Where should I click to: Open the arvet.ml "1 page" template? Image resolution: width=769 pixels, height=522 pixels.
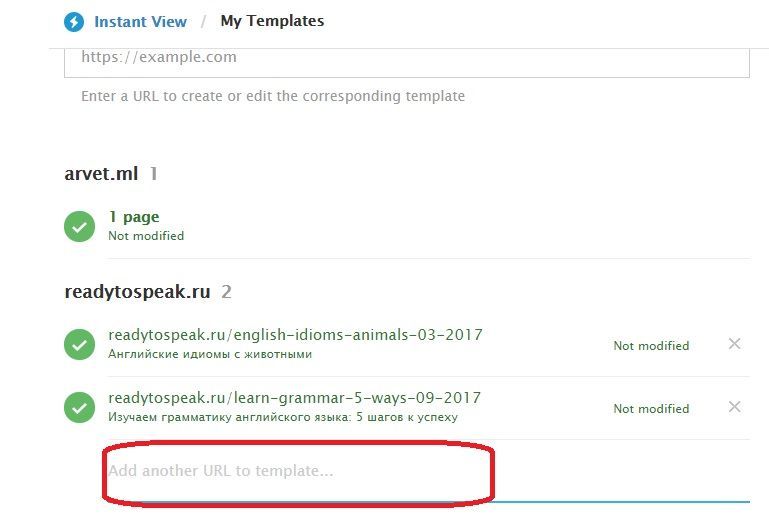134,217
